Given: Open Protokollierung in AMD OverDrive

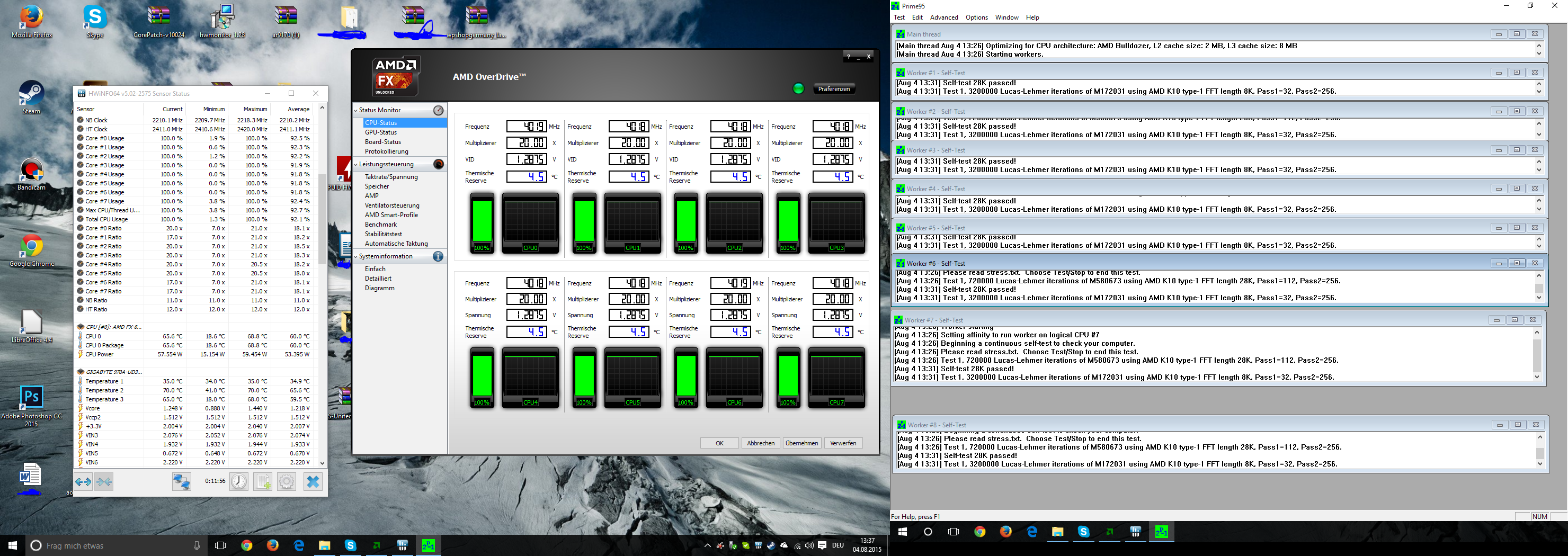Looking at the screenshot, I should click(x=387, y=151).
